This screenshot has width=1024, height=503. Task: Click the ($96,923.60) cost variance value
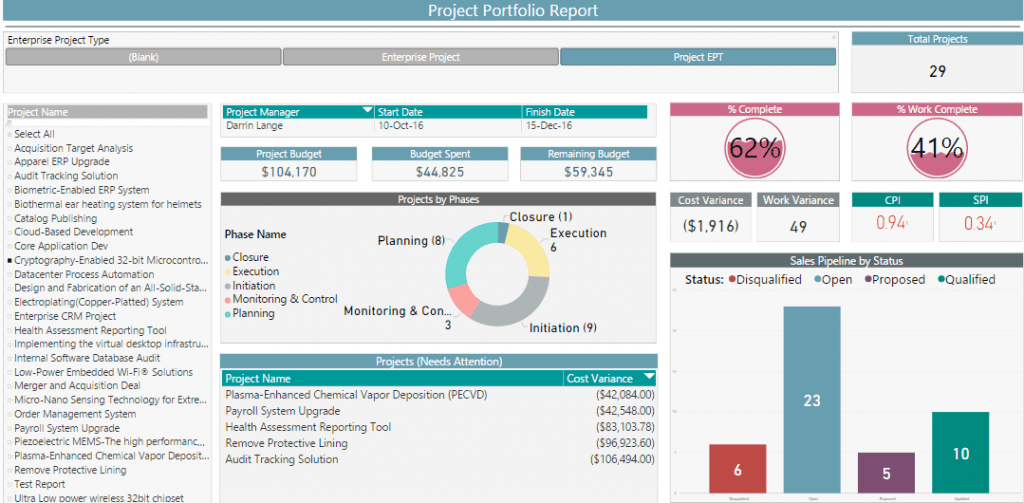[x=625, y=444]
